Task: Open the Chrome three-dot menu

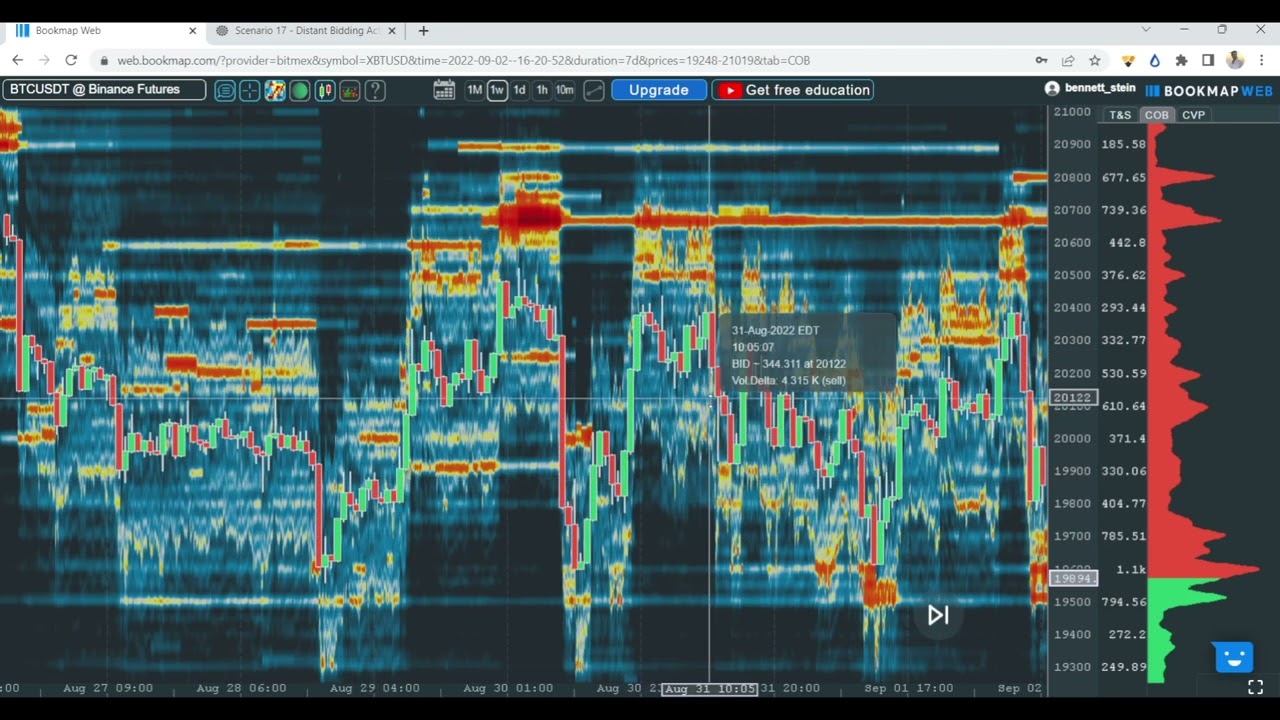Action: [x=1261, y=61]
